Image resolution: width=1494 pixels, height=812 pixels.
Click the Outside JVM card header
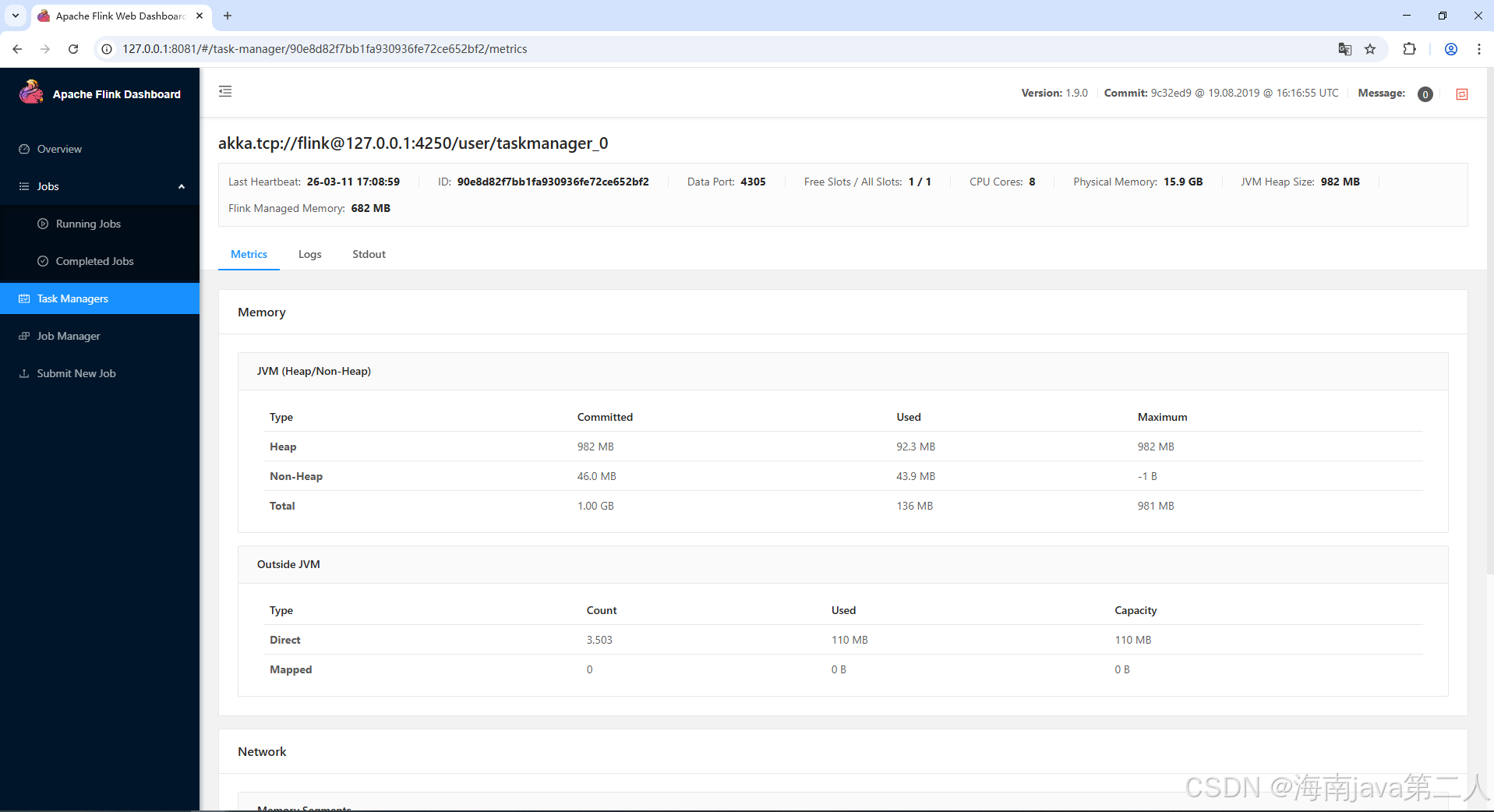pyautogui.click(x=842, y=564)
